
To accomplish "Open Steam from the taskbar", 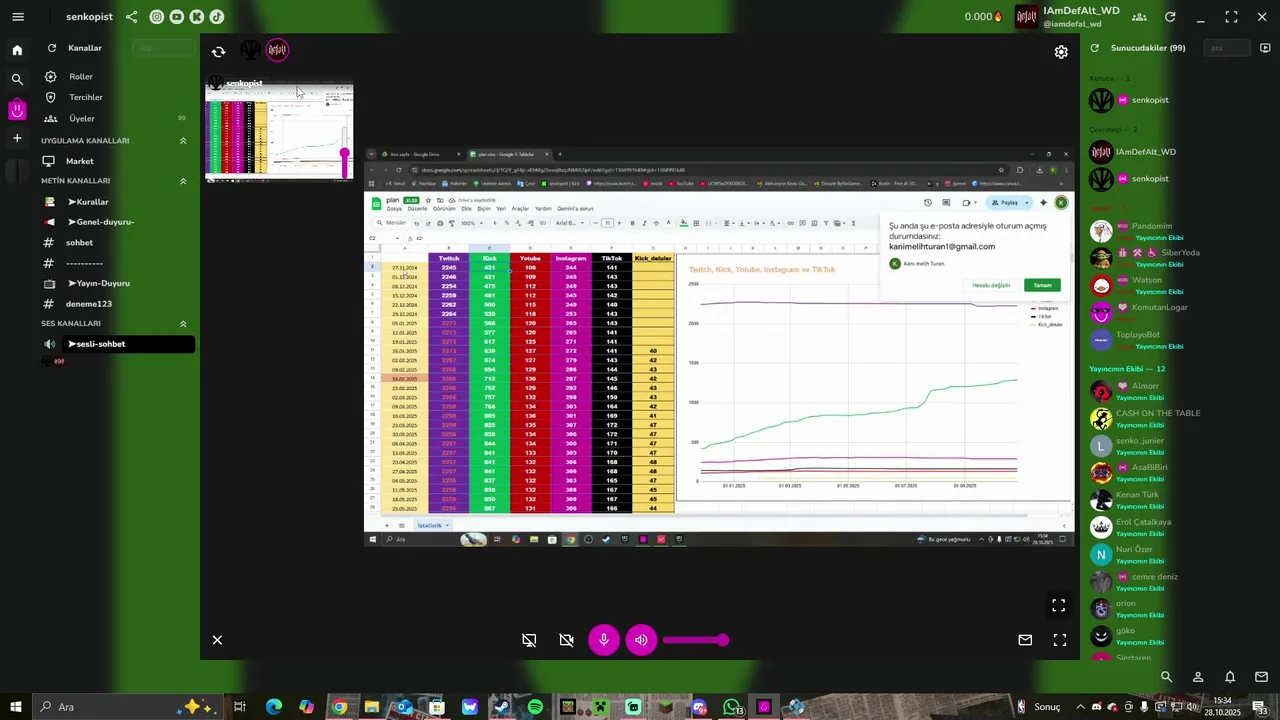I will point(502,707).
